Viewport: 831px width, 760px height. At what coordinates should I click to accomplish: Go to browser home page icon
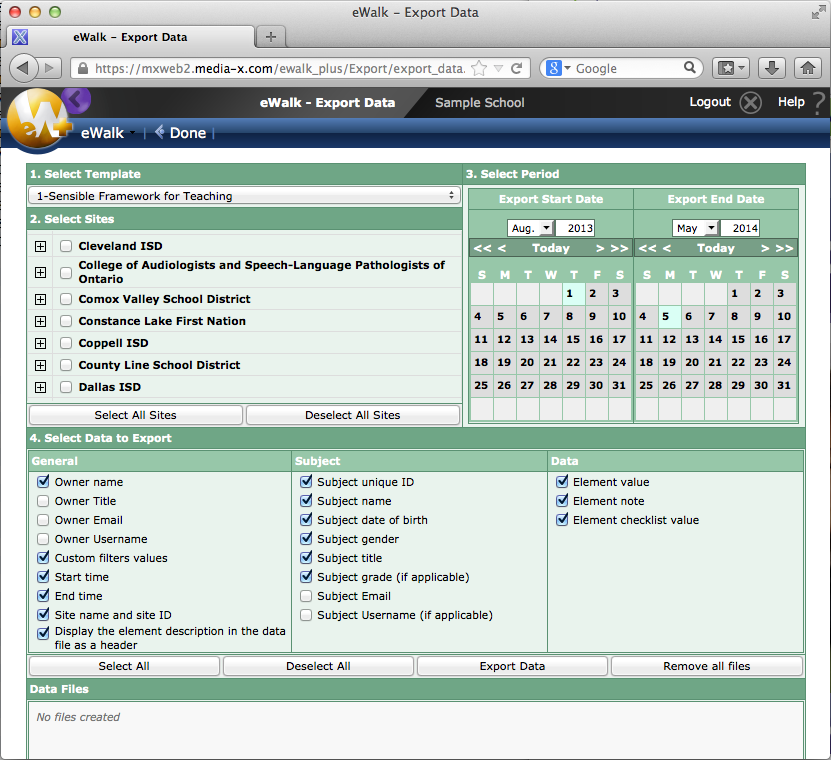click(x=808, y=68)
